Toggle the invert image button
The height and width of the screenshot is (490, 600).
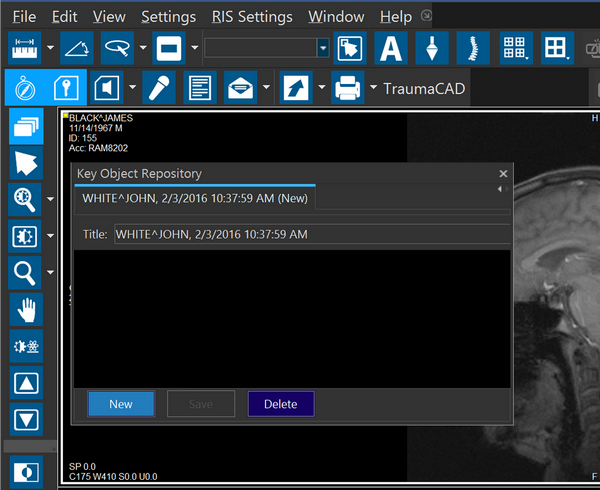point(25,472)
